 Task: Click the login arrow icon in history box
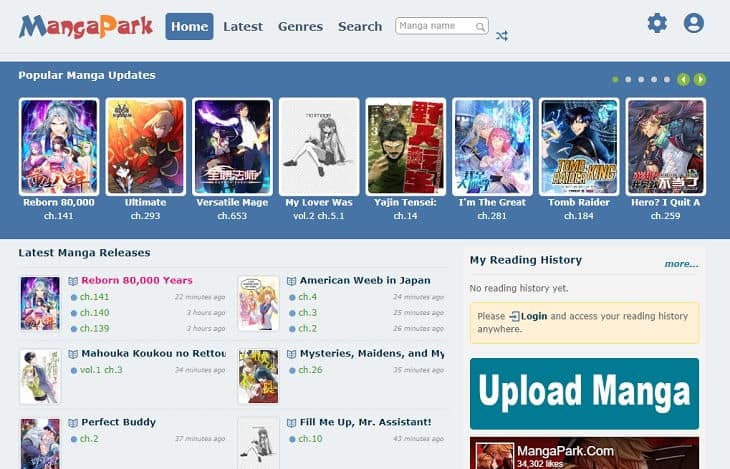(514, 316)
